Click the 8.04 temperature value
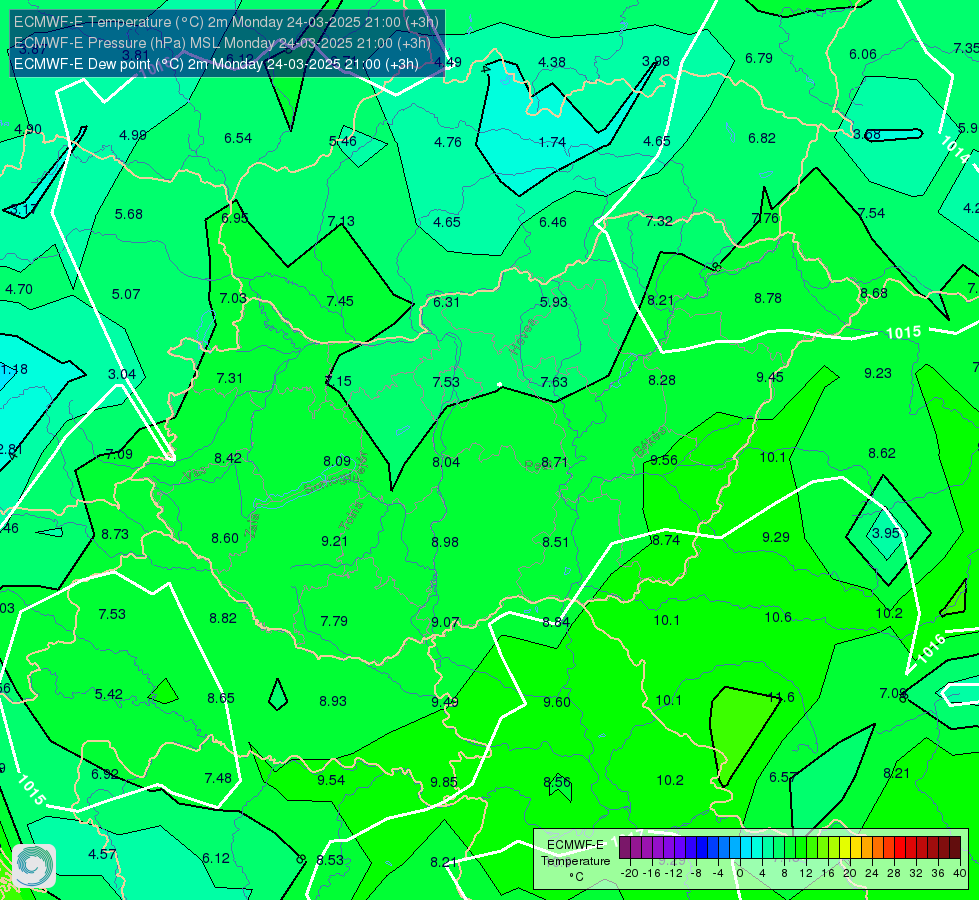This screenshot has height=900, width=979. [446, 462]
